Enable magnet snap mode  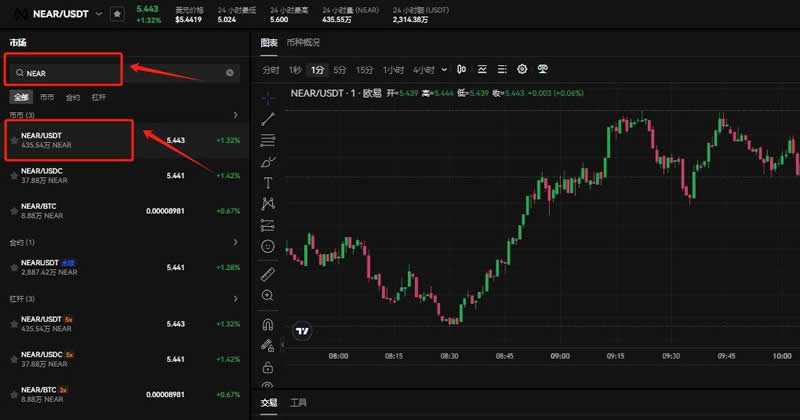[268, 324]
